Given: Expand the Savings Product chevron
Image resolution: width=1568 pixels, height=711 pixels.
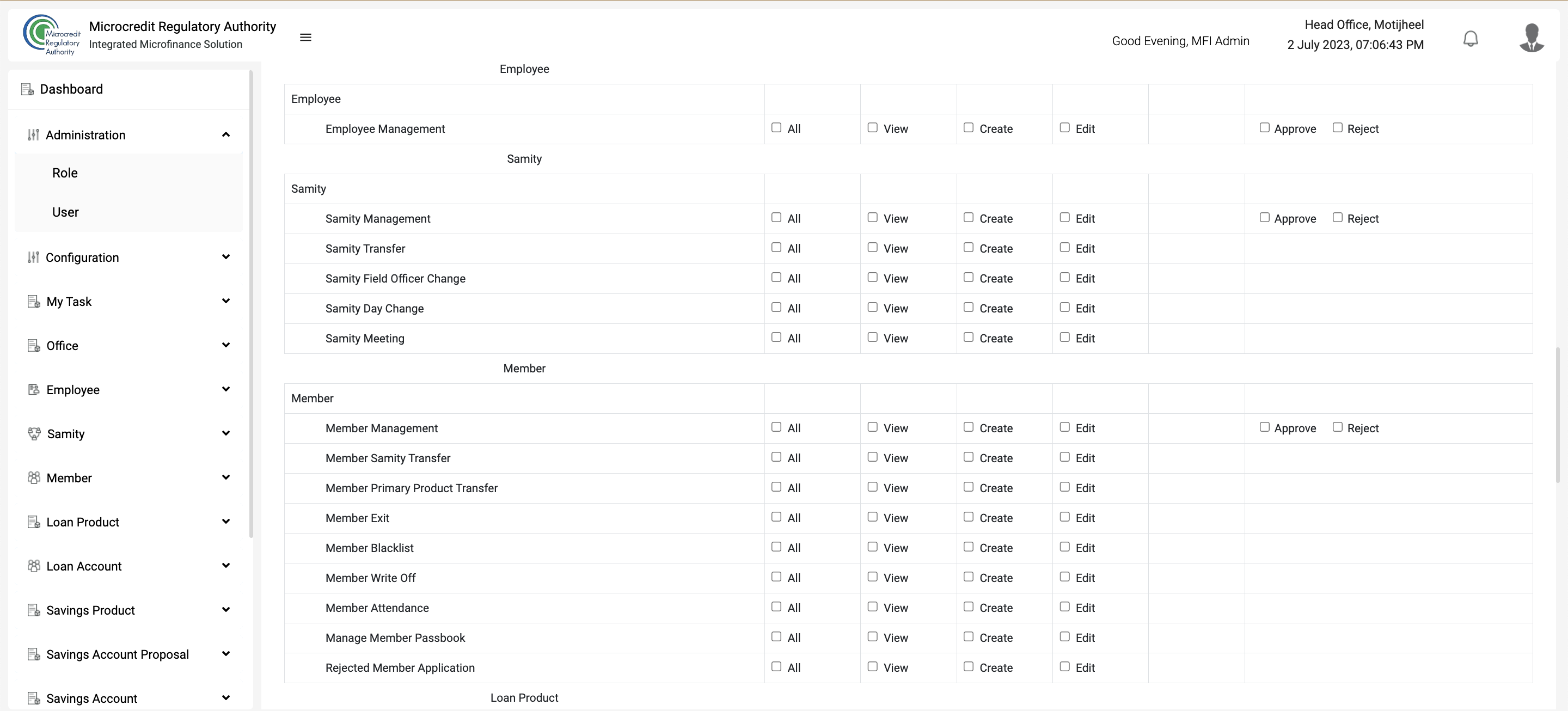Looking at the screenshot, I should click(226, 610).
